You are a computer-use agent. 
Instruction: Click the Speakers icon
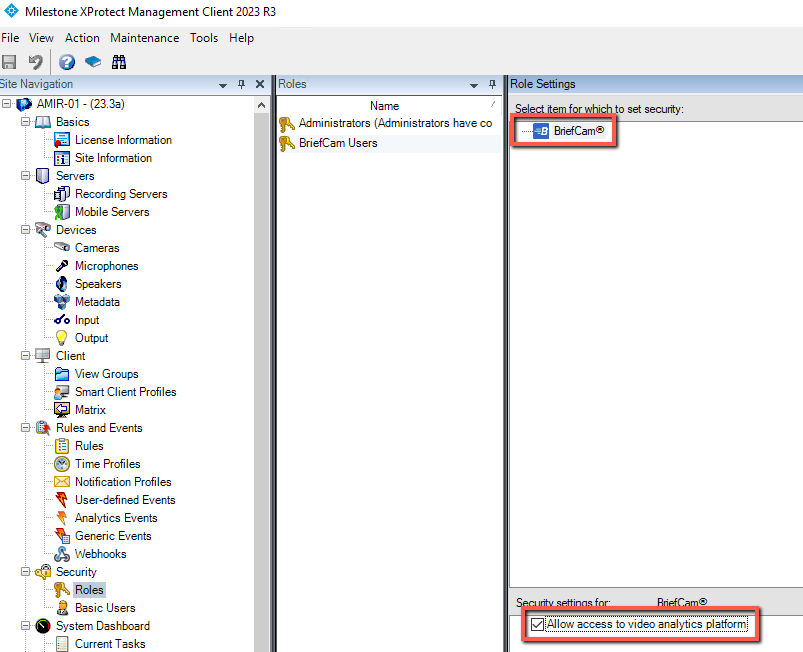[62, 284]
